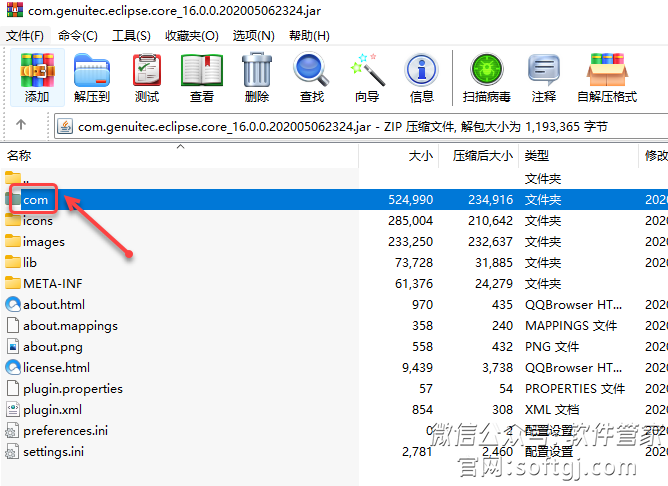
Task: Click size value 524,990 of com
Action: coord(411,199)
